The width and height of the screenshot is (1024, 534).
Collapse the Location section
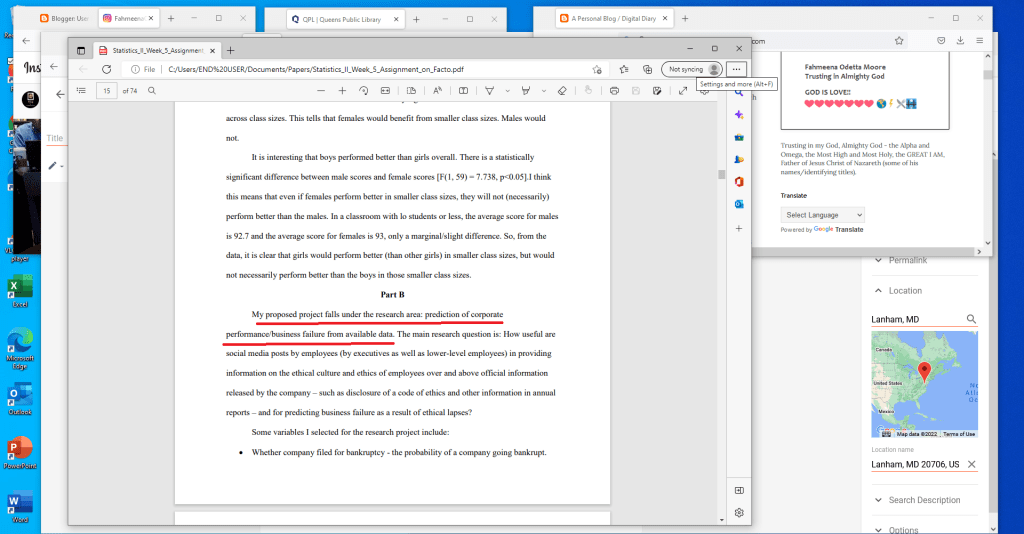click(878, 291)
